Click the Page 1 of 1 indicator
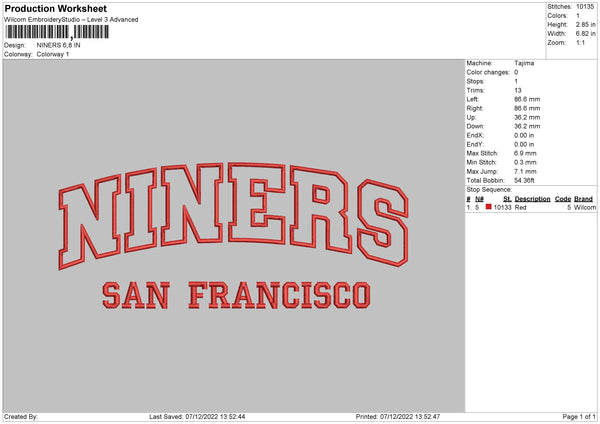The width and height of the screenshot is (600, 424). click(x=579, y=416)
